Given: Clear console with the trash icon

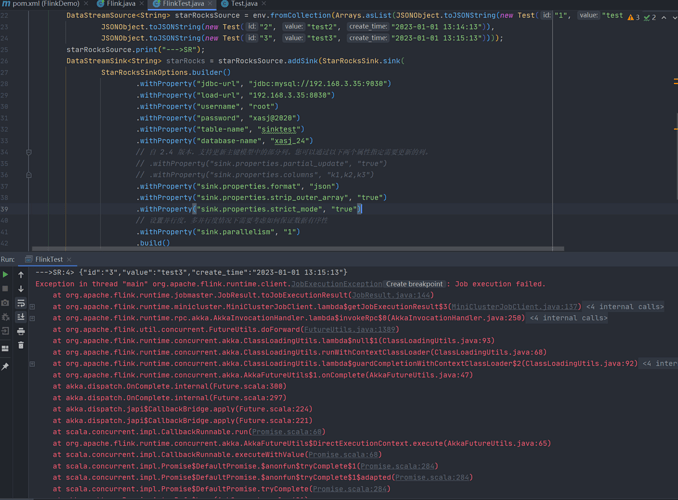Looking at the screenshot, I should pyautogui.click(x=21, y=345).
